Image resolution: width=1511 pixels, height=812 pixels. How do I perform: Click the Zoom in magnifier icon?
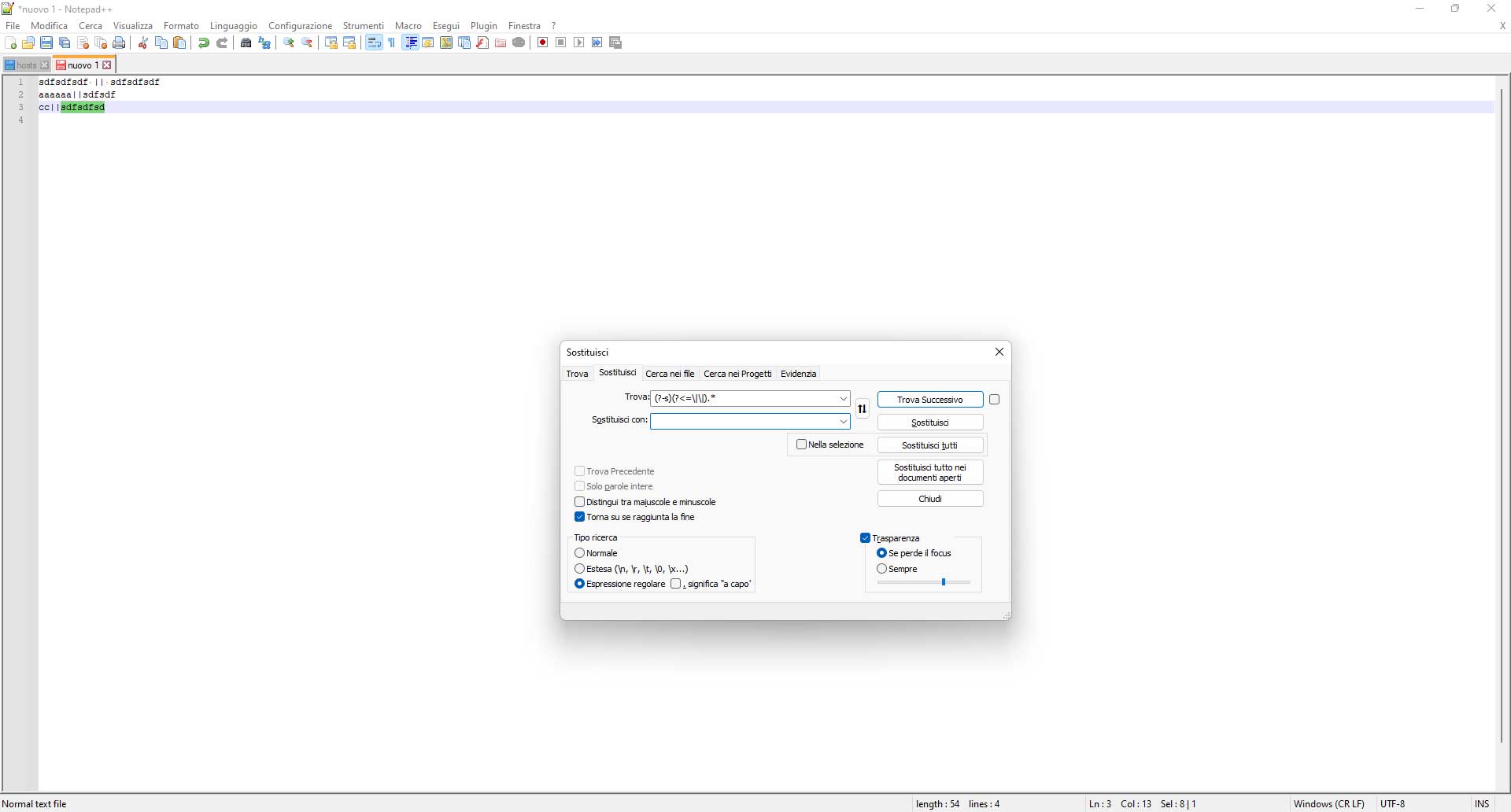[289, 42]
